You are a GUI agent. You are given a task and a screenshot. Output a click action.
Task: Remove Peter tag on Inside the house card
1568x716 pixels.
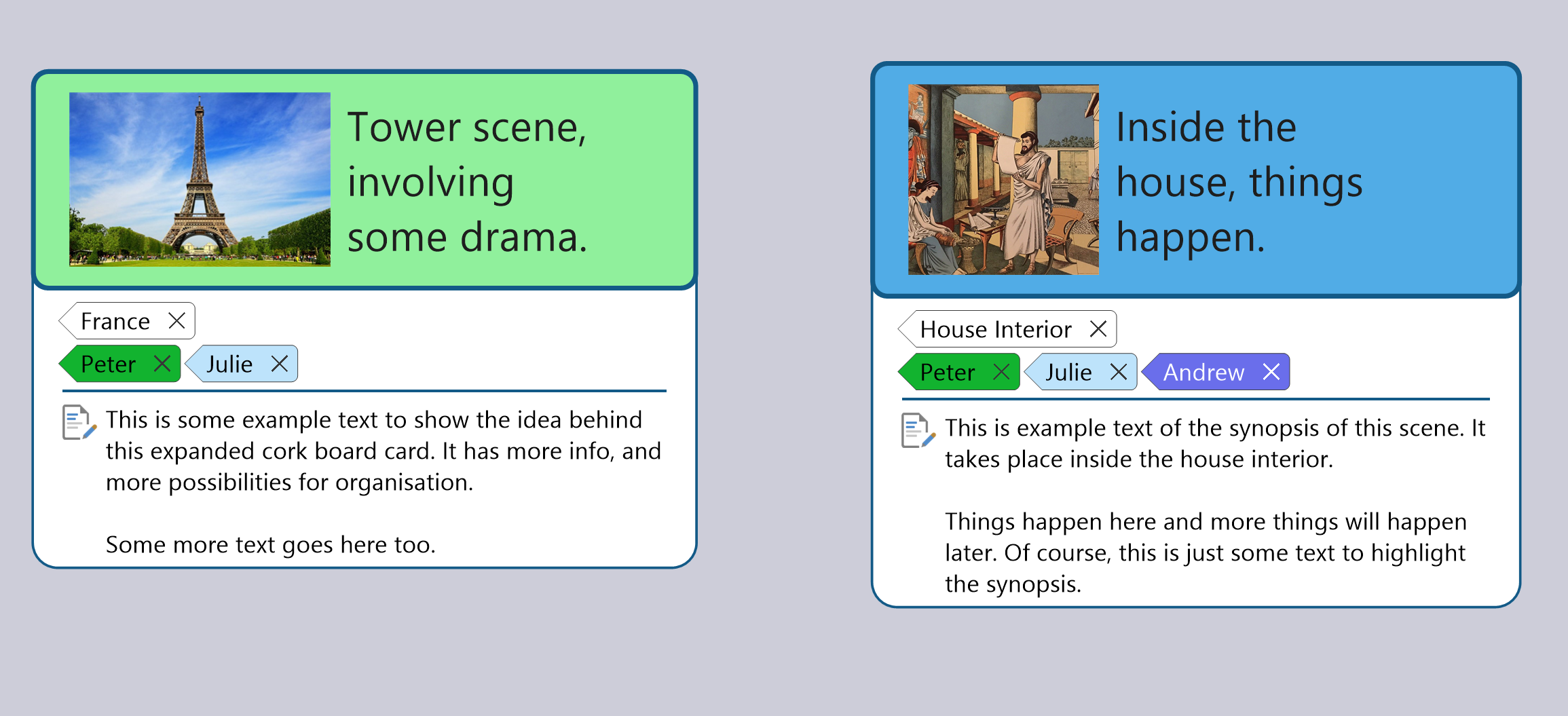click(x=1001, y=372)
